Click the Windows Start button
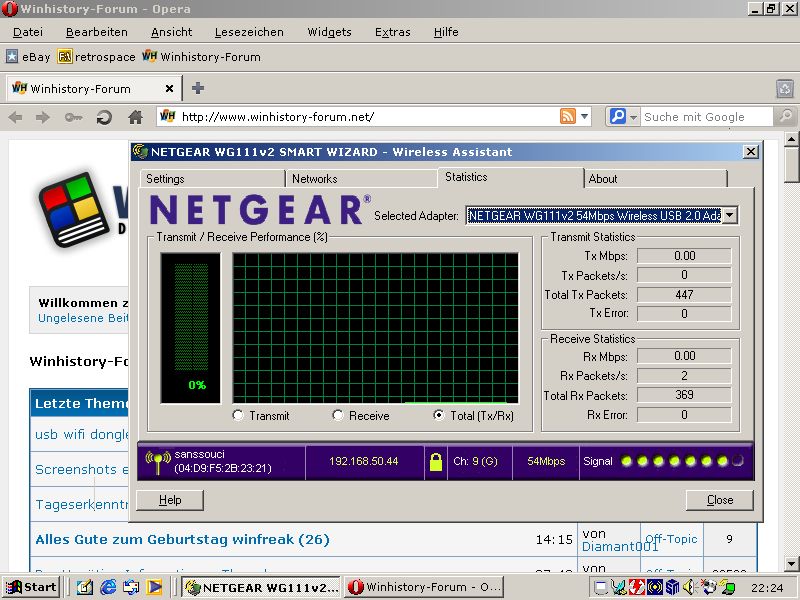Viewport: 800px width, 600px height. pos(30,588)
